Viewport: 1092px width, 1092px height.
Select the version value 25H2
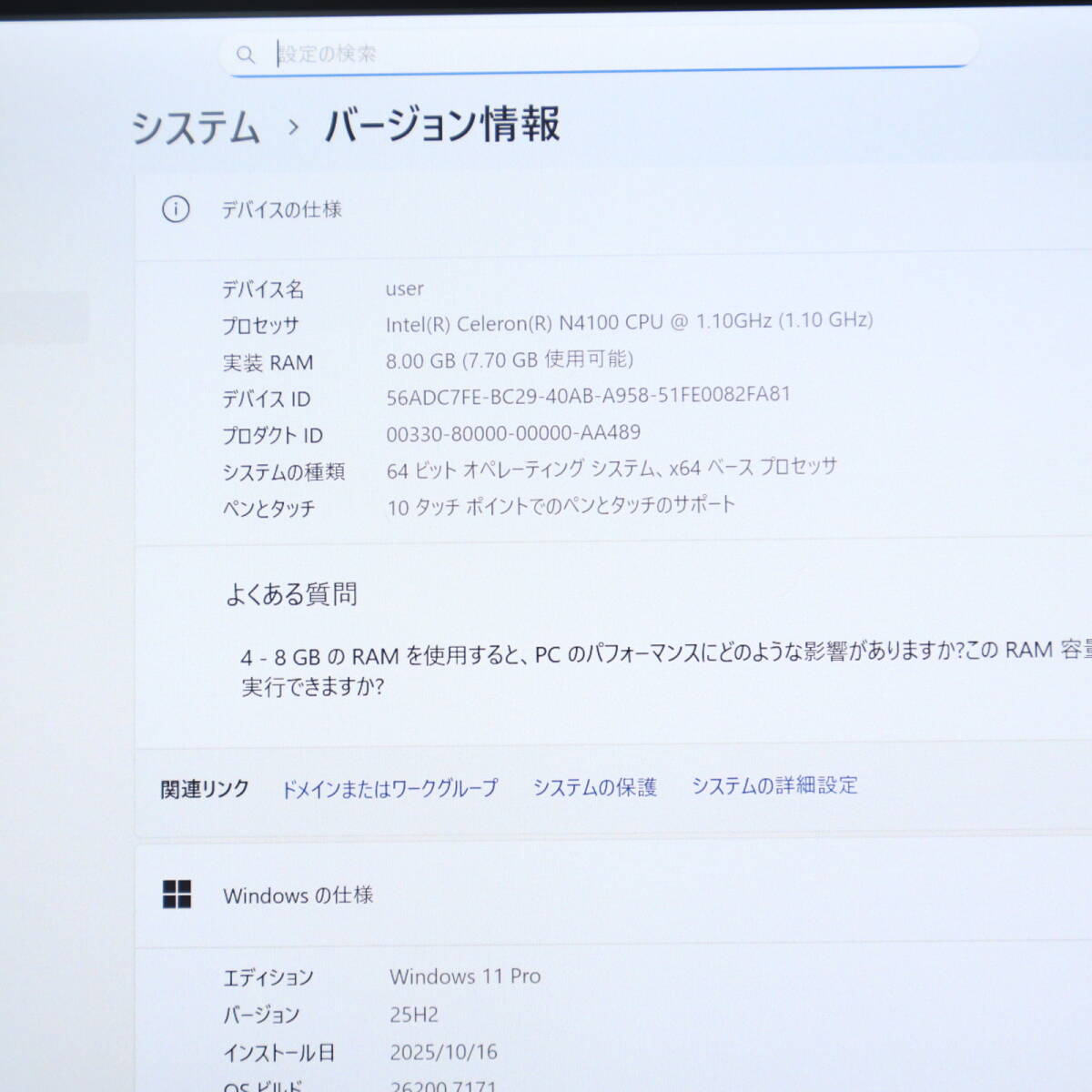point(414,1015)
